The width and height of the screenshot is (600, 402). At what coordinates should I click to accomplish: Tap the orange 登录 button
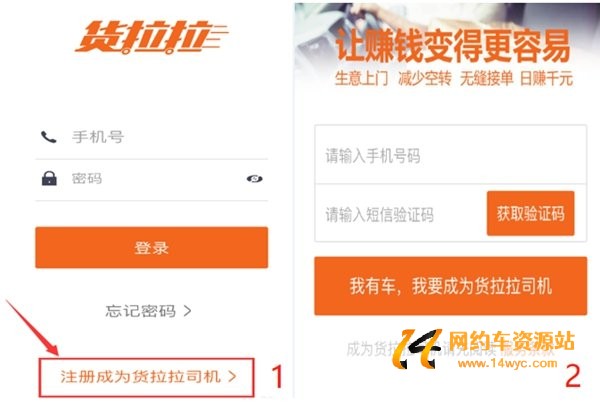[152, 247]
